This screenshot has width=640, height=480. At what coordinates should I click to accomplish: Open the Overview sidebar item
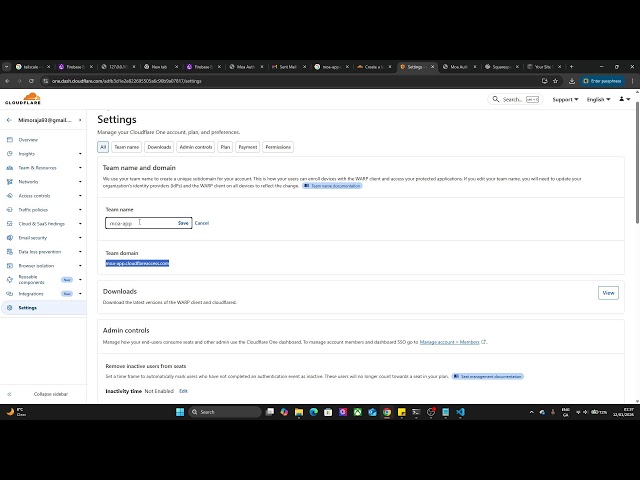click(x=28, y=140)
